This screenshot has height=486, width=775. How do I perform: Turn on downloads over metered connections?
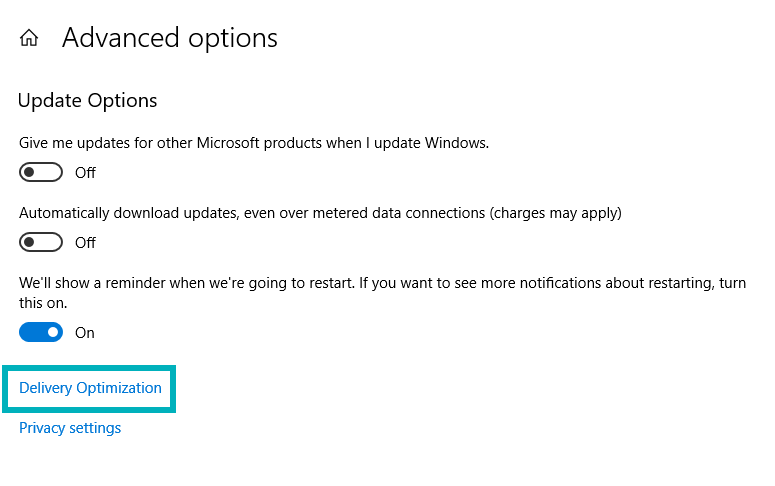coord(41,242)
